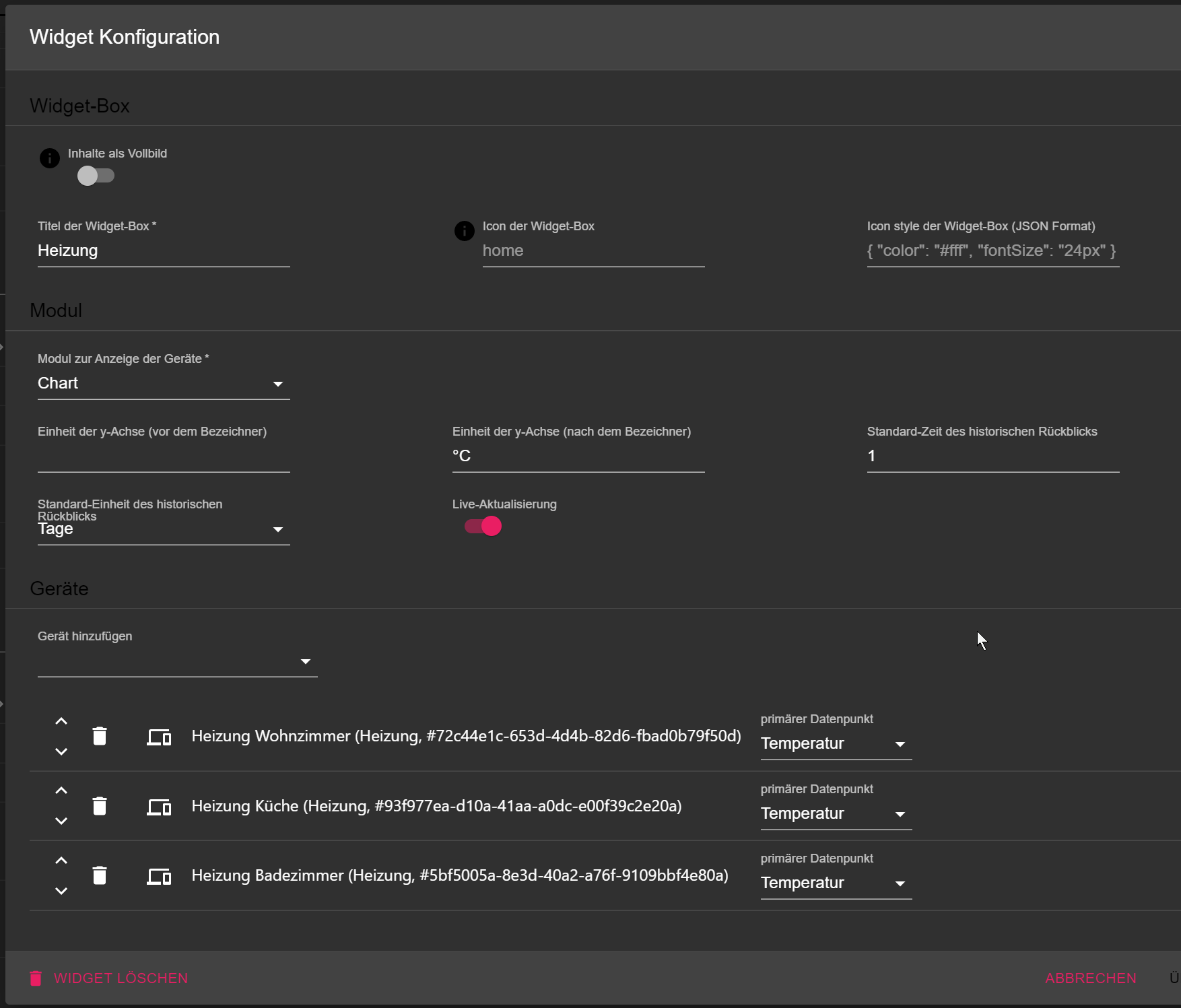
Task: Click device icon of Heizung Badezimmer
Action: click(x=159, y=876)
